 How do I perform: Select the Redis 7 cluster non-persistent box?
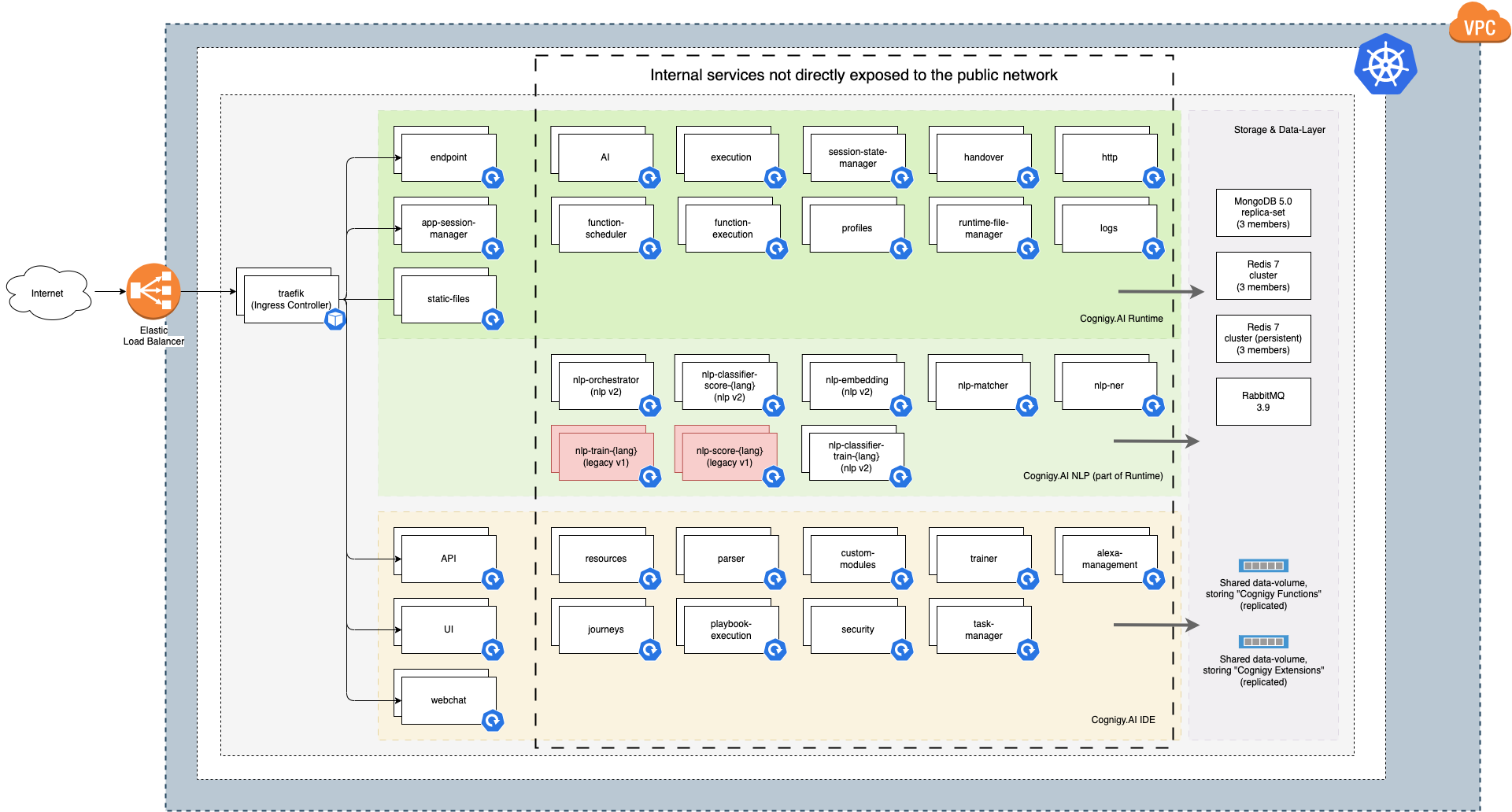[1263, 275]
